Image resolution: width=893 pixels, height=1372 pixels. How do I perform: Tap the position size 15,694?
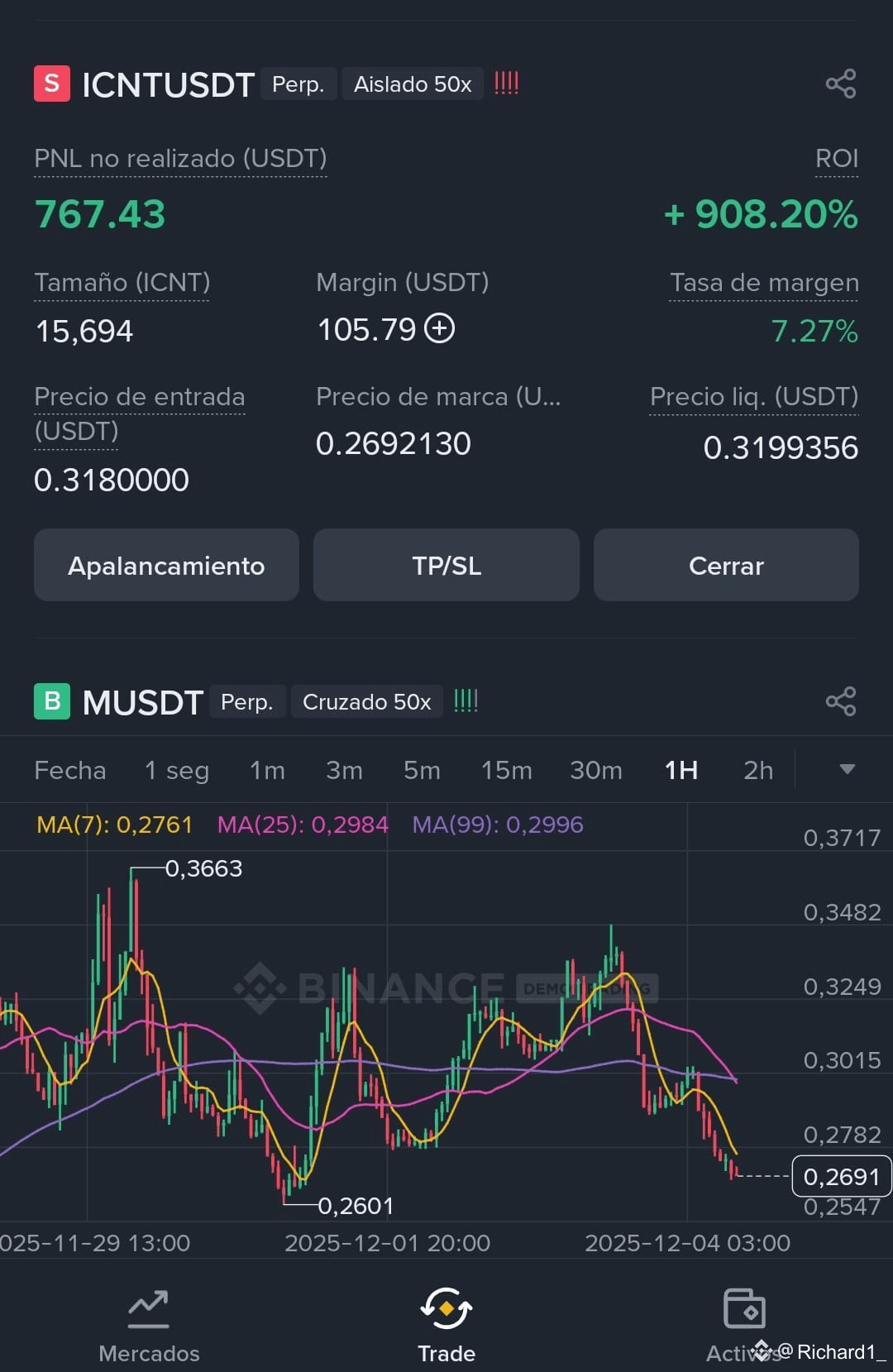(x=84, y=331)
